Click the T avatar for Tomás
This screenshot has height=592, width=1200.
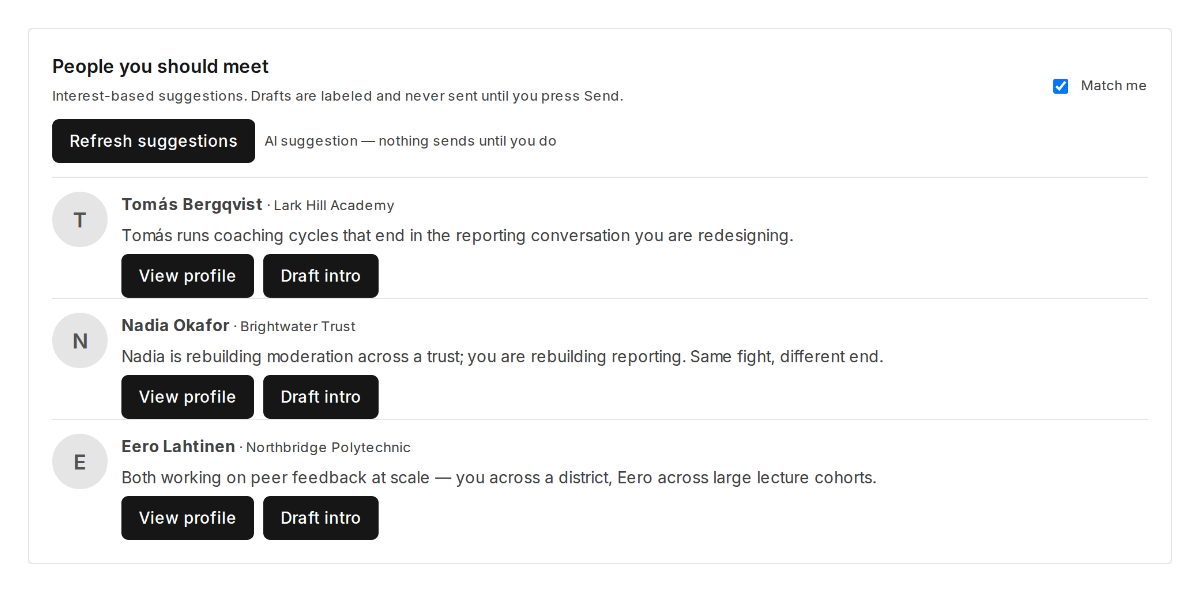[x=80, y=220]
